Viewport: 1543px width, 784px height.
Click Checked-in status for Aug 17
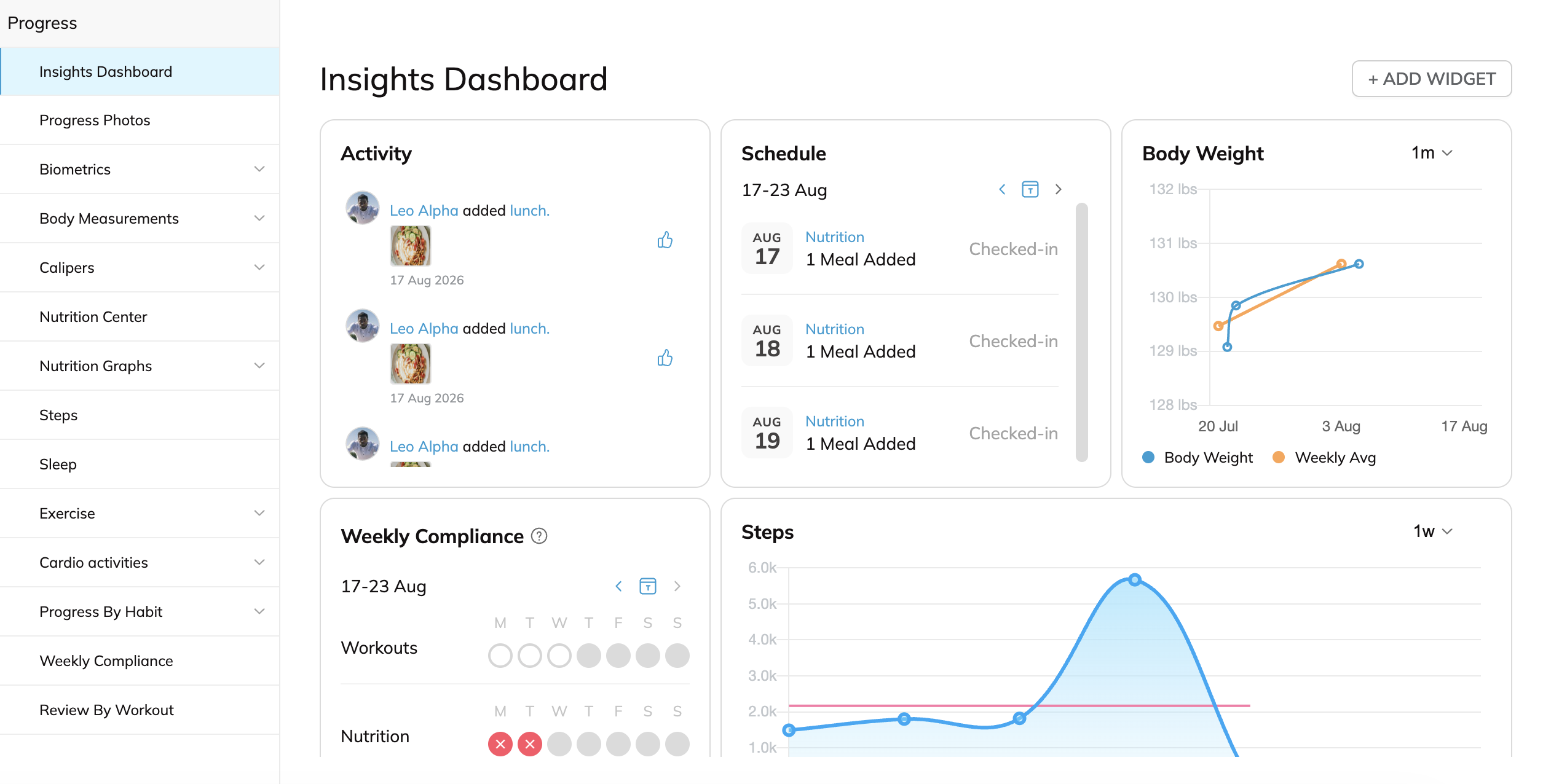pos(1014,249)
